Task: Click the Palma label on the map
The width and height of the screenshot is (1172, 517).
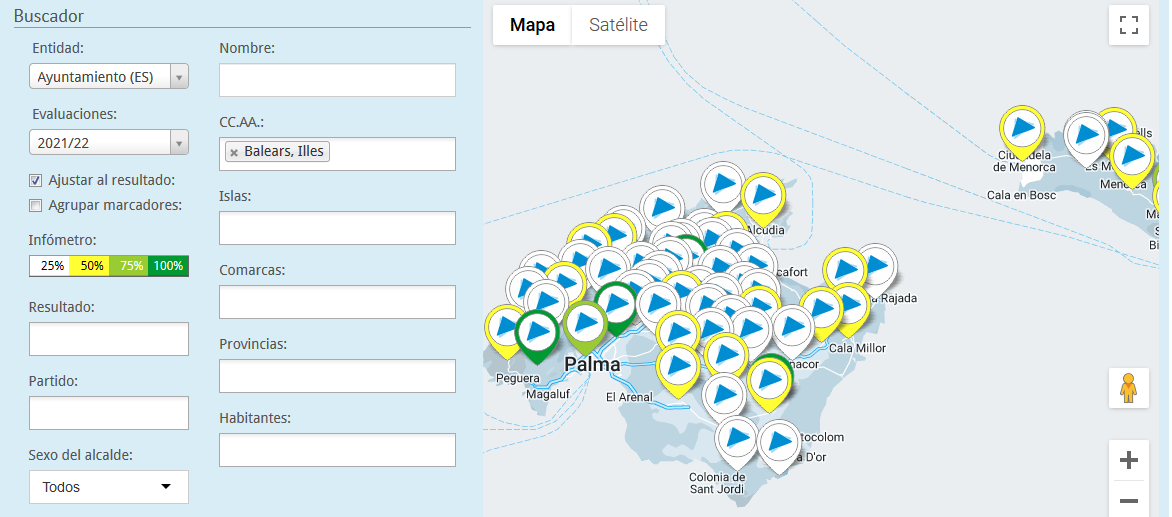Action: (x=592, y=365)
